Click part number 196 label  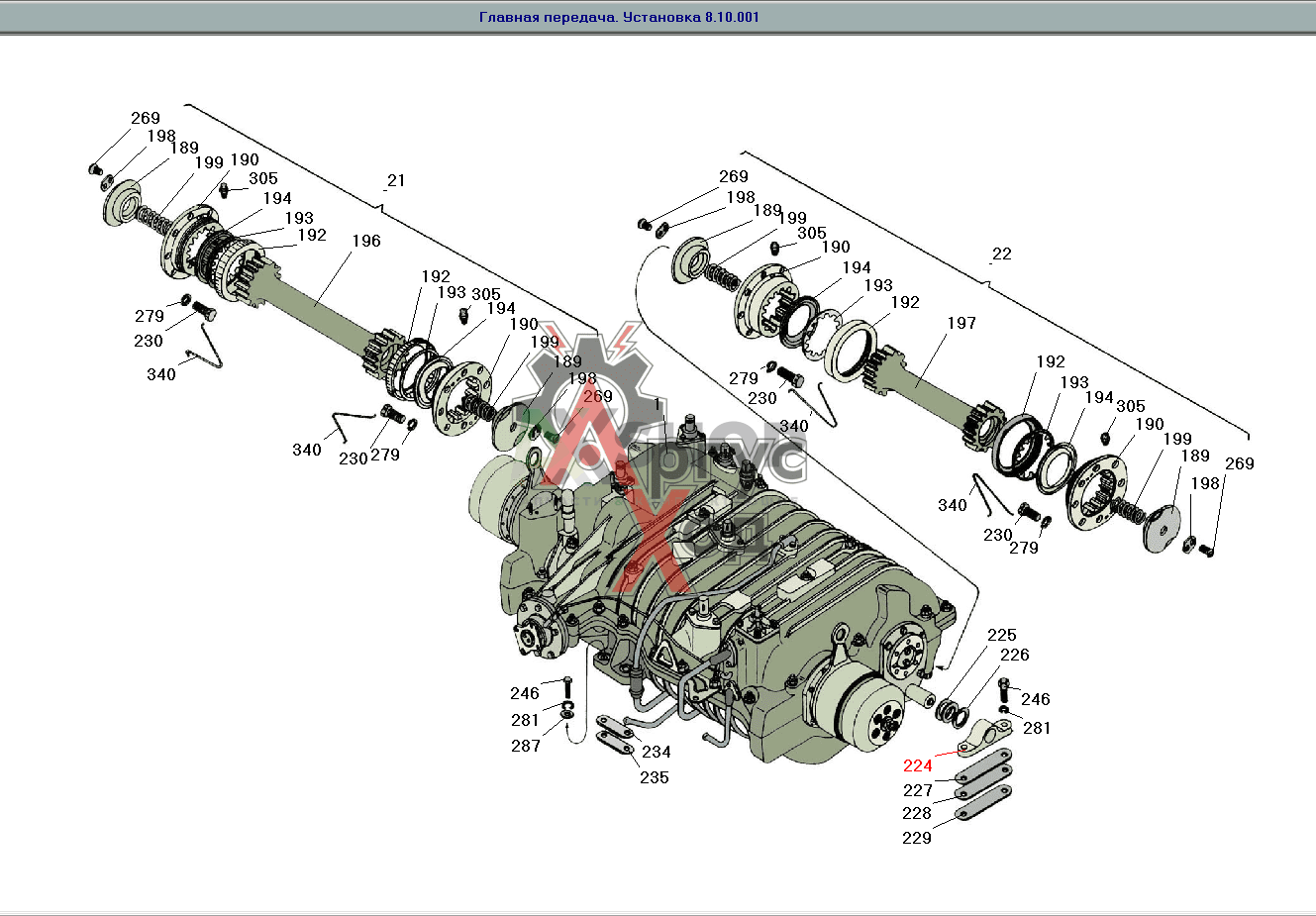(365, 241)
